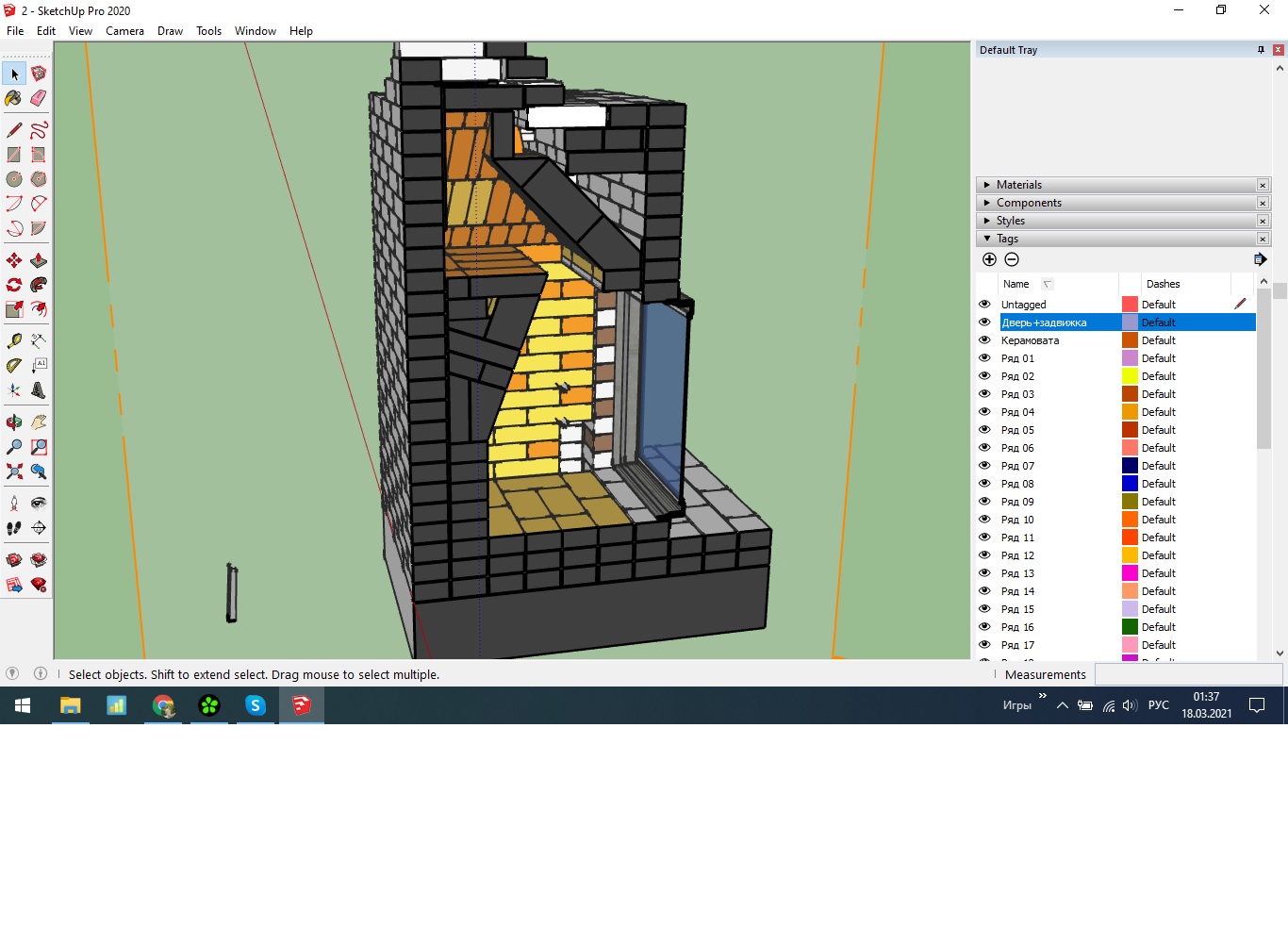Expand the Materials panel
Image resolution: width=1288 pixels, height=943 pixels.
coord(1019,185)
